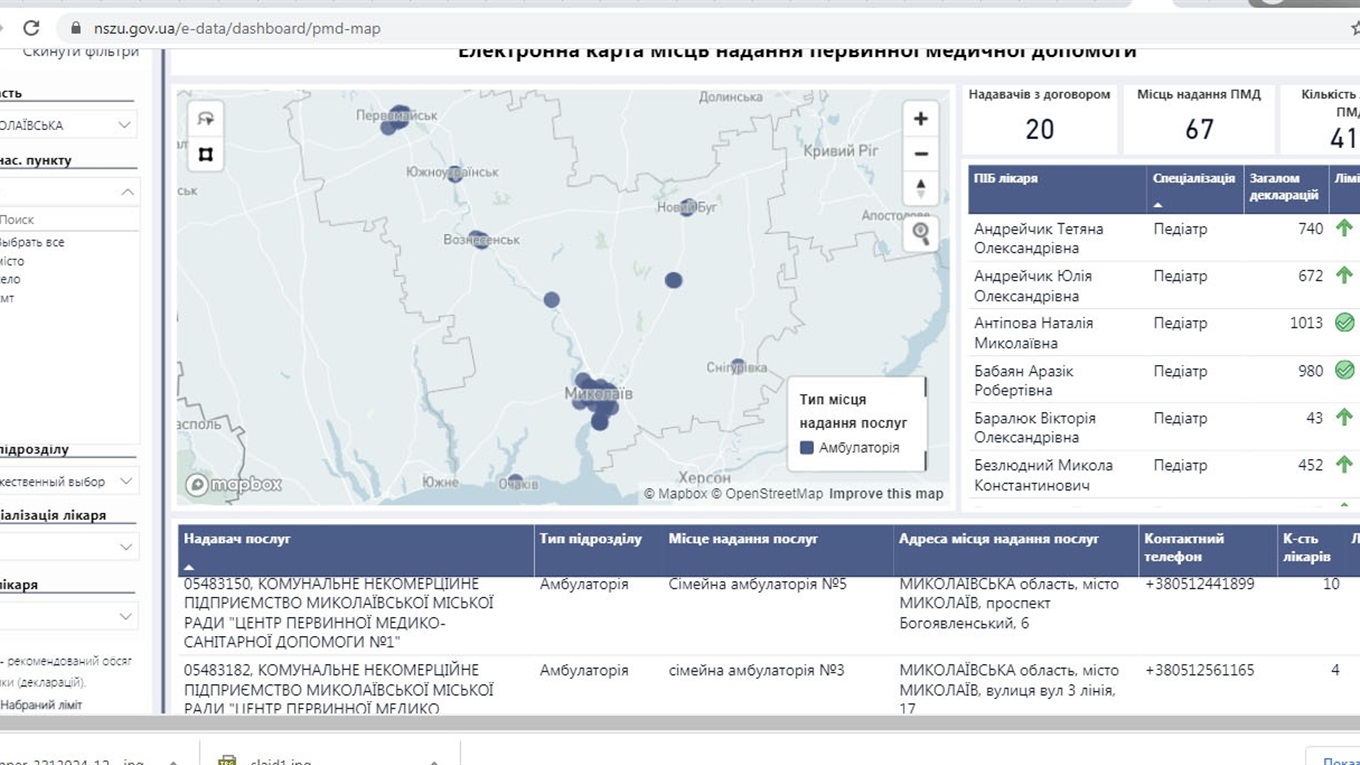
Task: Open the Спеціалізація лікаря dropdown
Action: tap(68, 547)
